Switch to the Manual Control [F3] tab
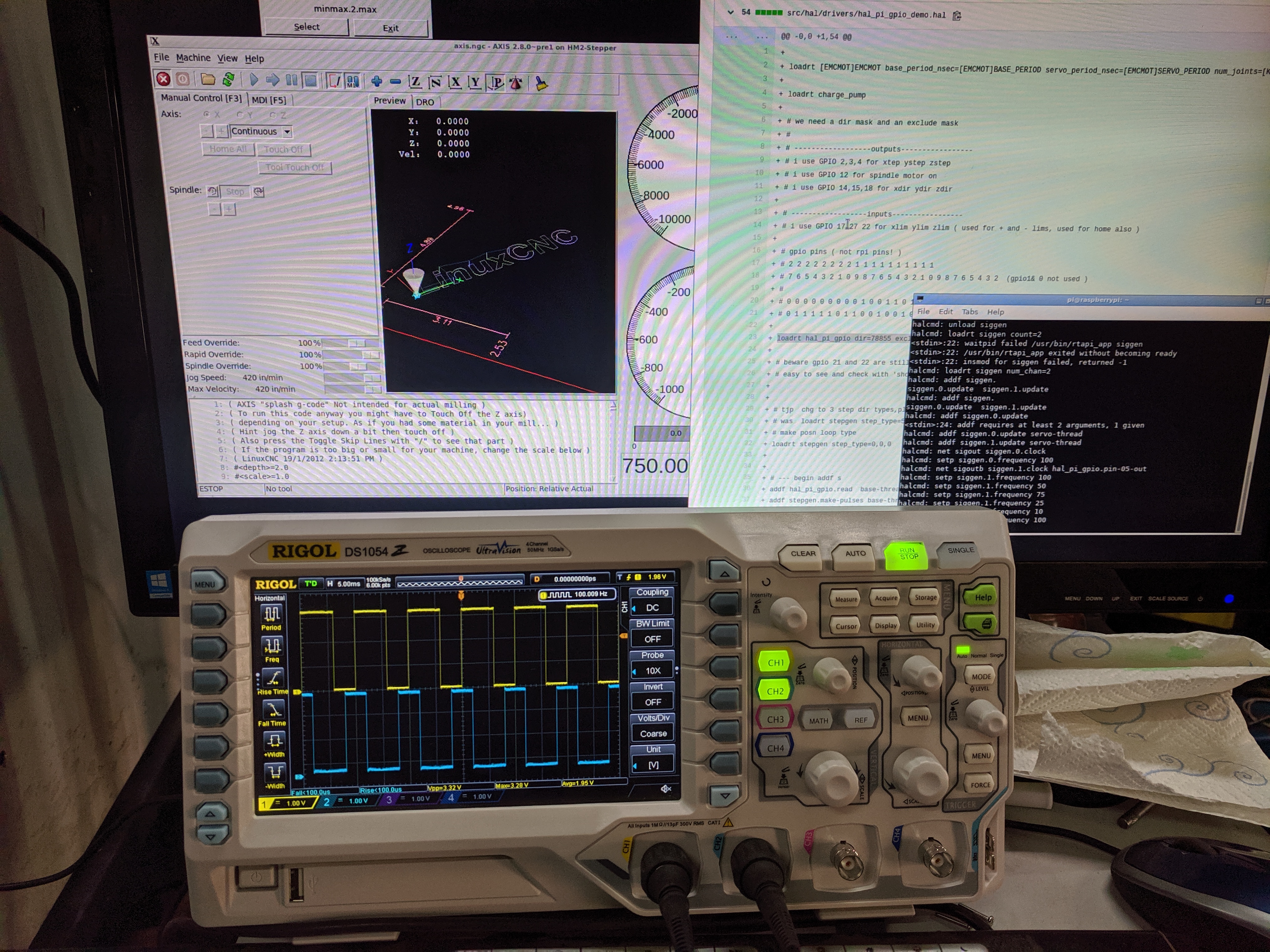1270x952 pixels. 201,98
